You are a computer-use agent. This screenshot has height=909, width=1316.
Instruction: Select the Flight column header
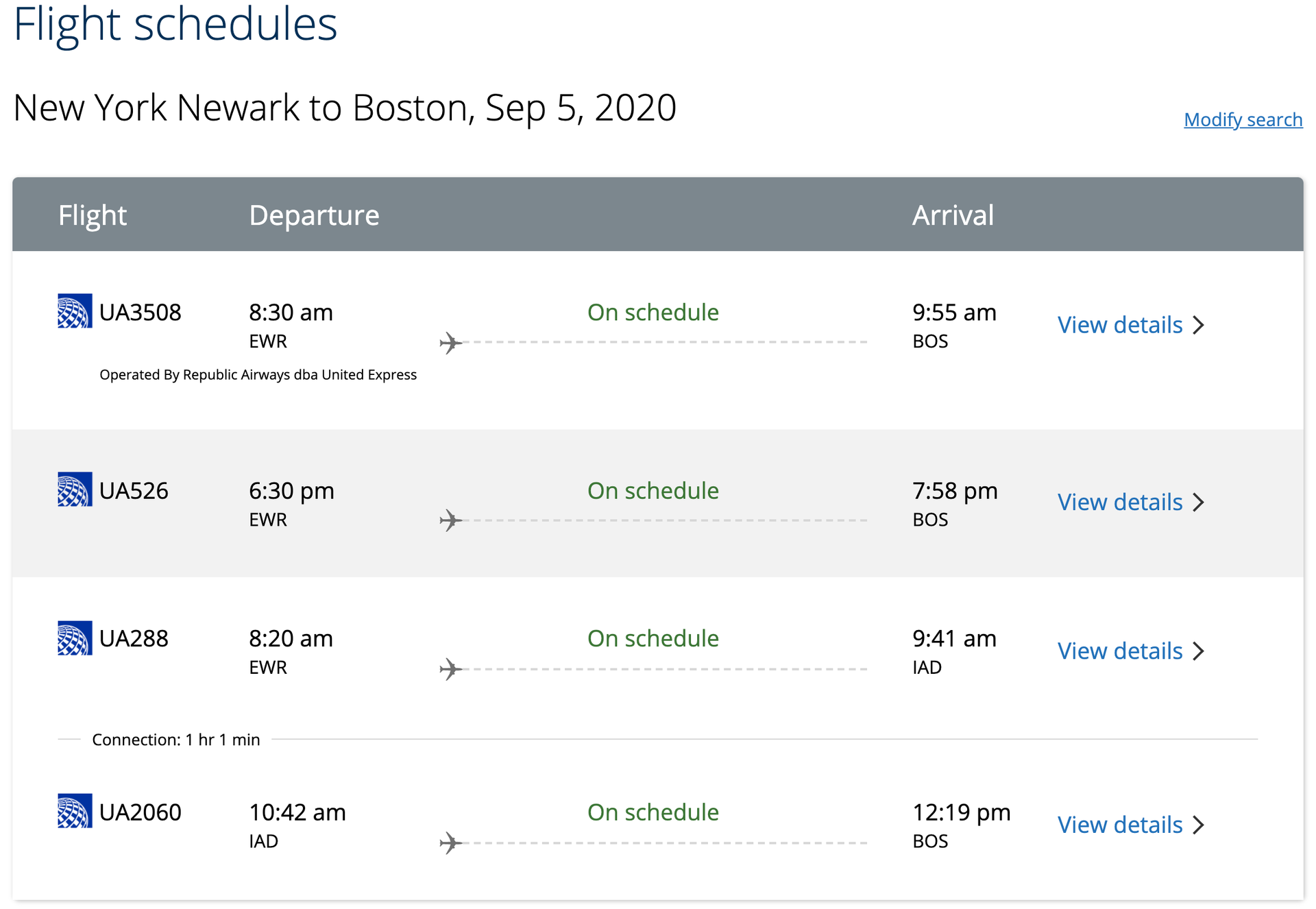(x=93, y=215)
